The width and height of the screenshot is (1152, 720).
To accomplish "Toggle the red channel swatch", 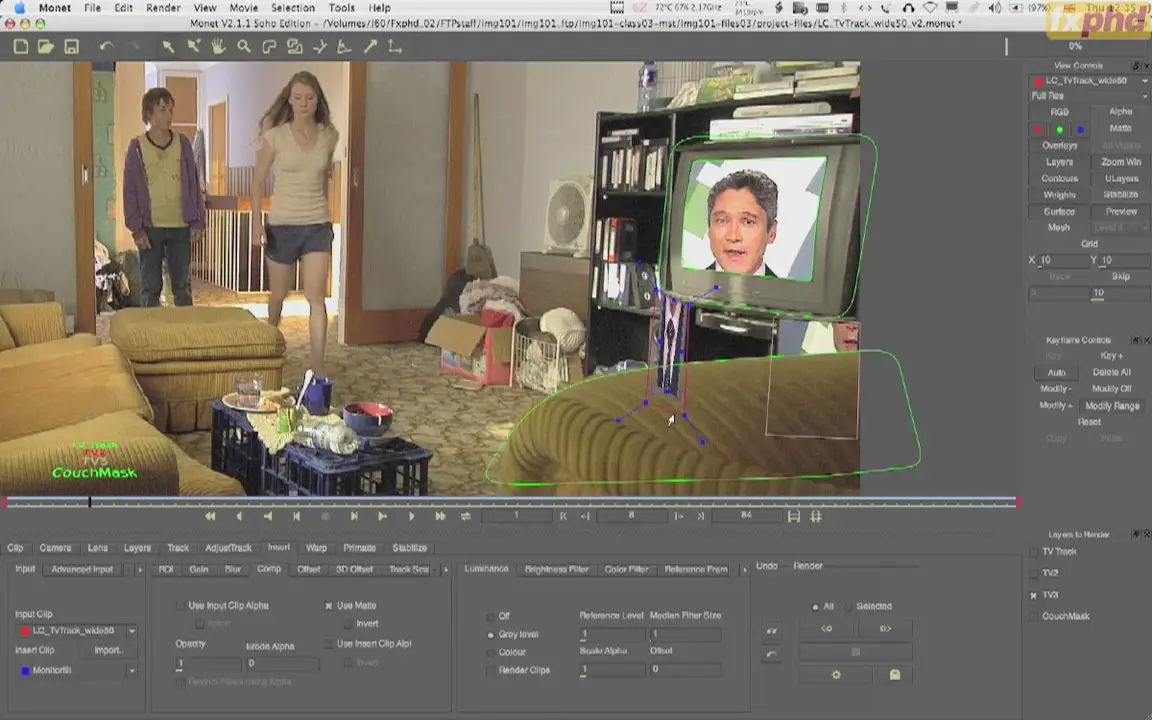I will pos(1038,130).
